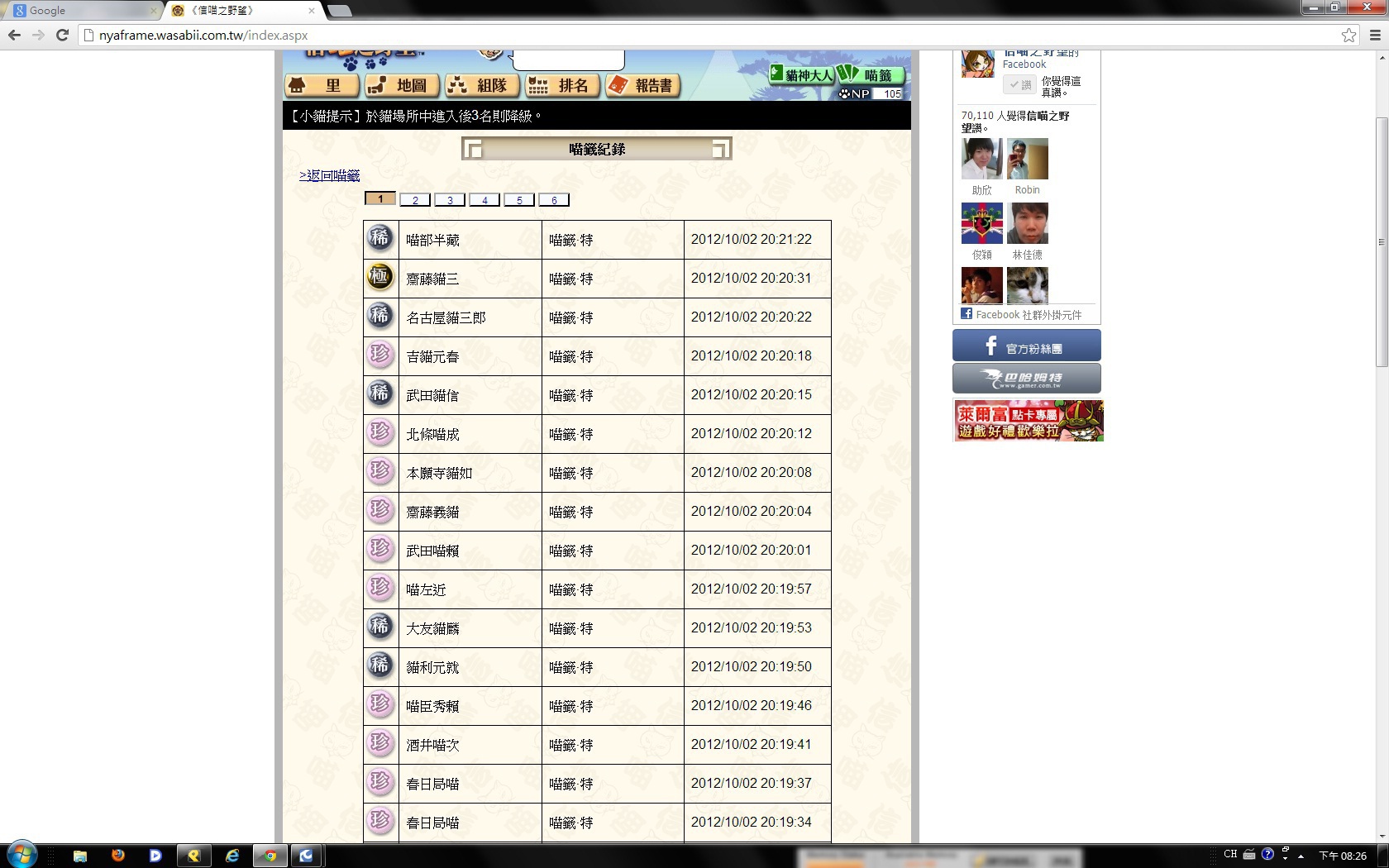Click the Chrome icon in the taskbar

tap(270, 856)
